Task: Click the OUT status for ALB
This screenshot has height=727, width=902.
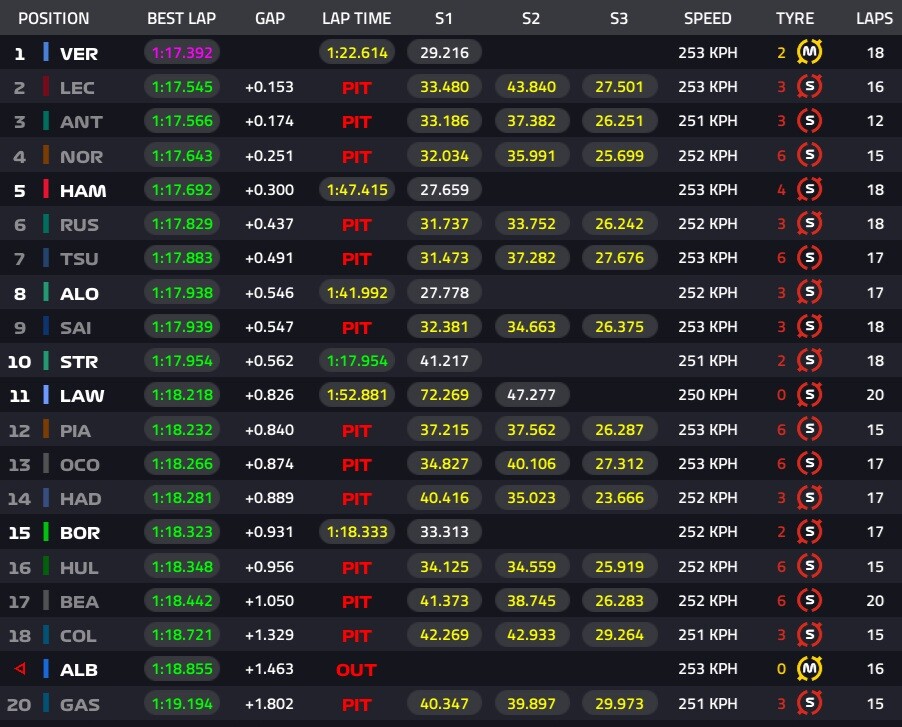Action: (356, 669)
